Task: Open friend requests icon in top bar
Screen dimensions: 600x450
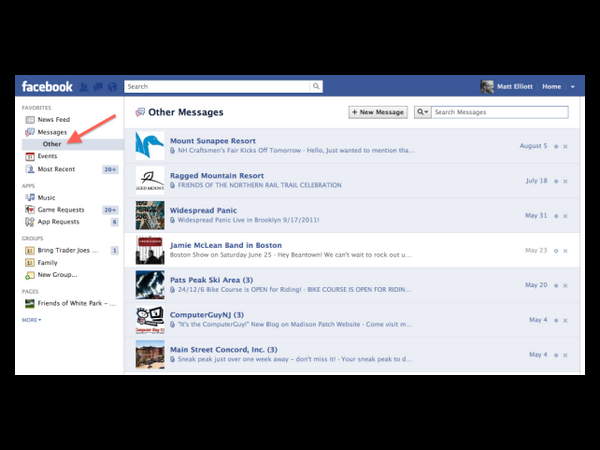Action: click(84, 87)
